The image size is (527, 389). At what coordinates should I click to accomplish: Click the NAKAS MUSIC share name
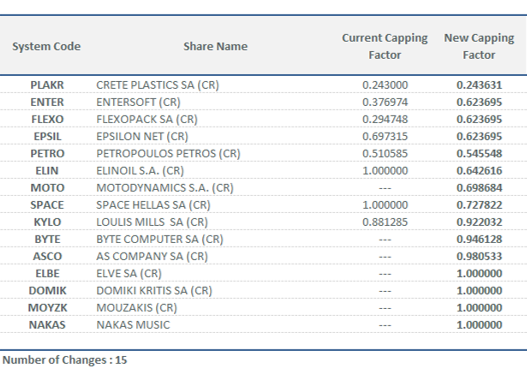[x=133, y=325]
